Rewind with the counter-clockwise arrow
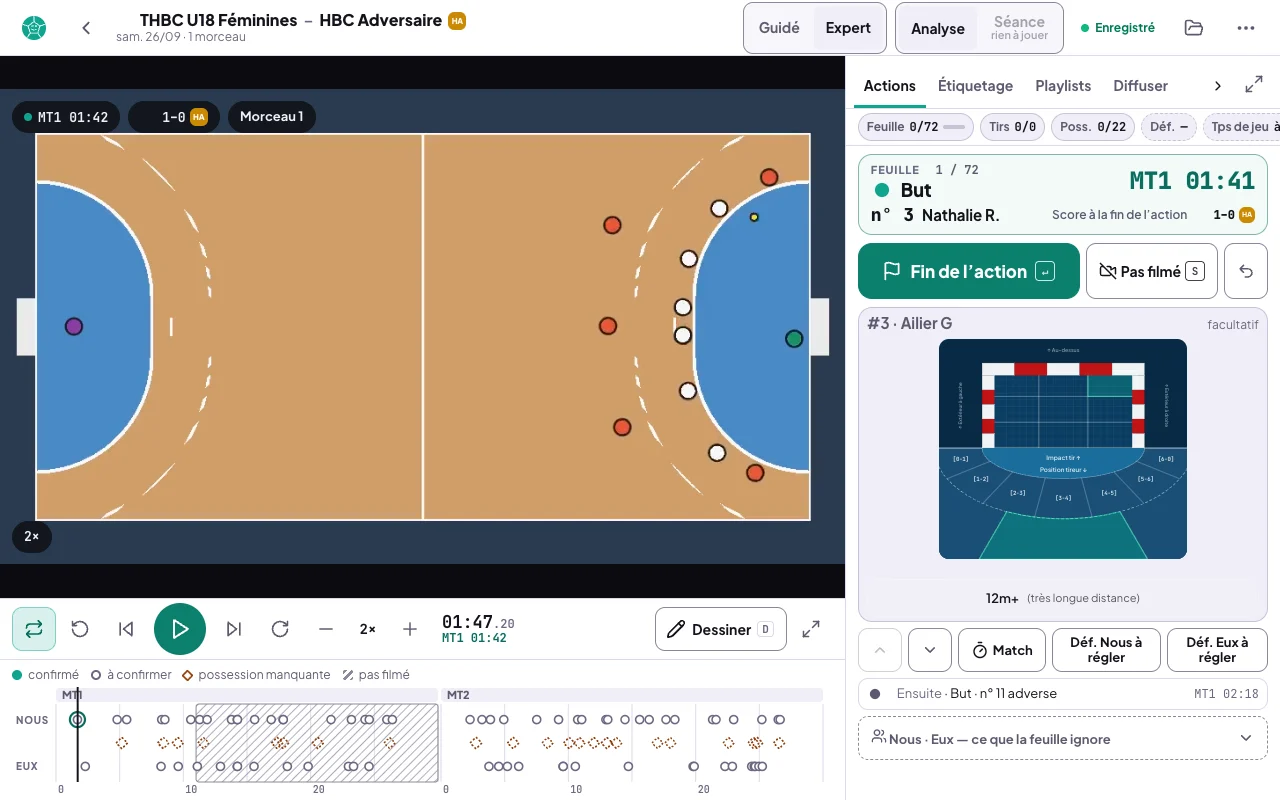This screenshot has height=800, width=1280. (80, 629)
